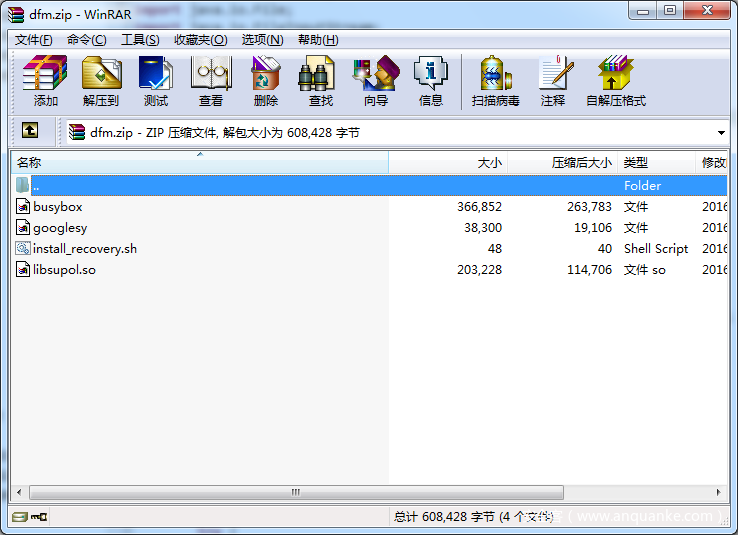Image resolution: width=738 pixels, height=535 pixels.
Task: Select the libsupol.so file name
Action: click(x=64, y=270)
